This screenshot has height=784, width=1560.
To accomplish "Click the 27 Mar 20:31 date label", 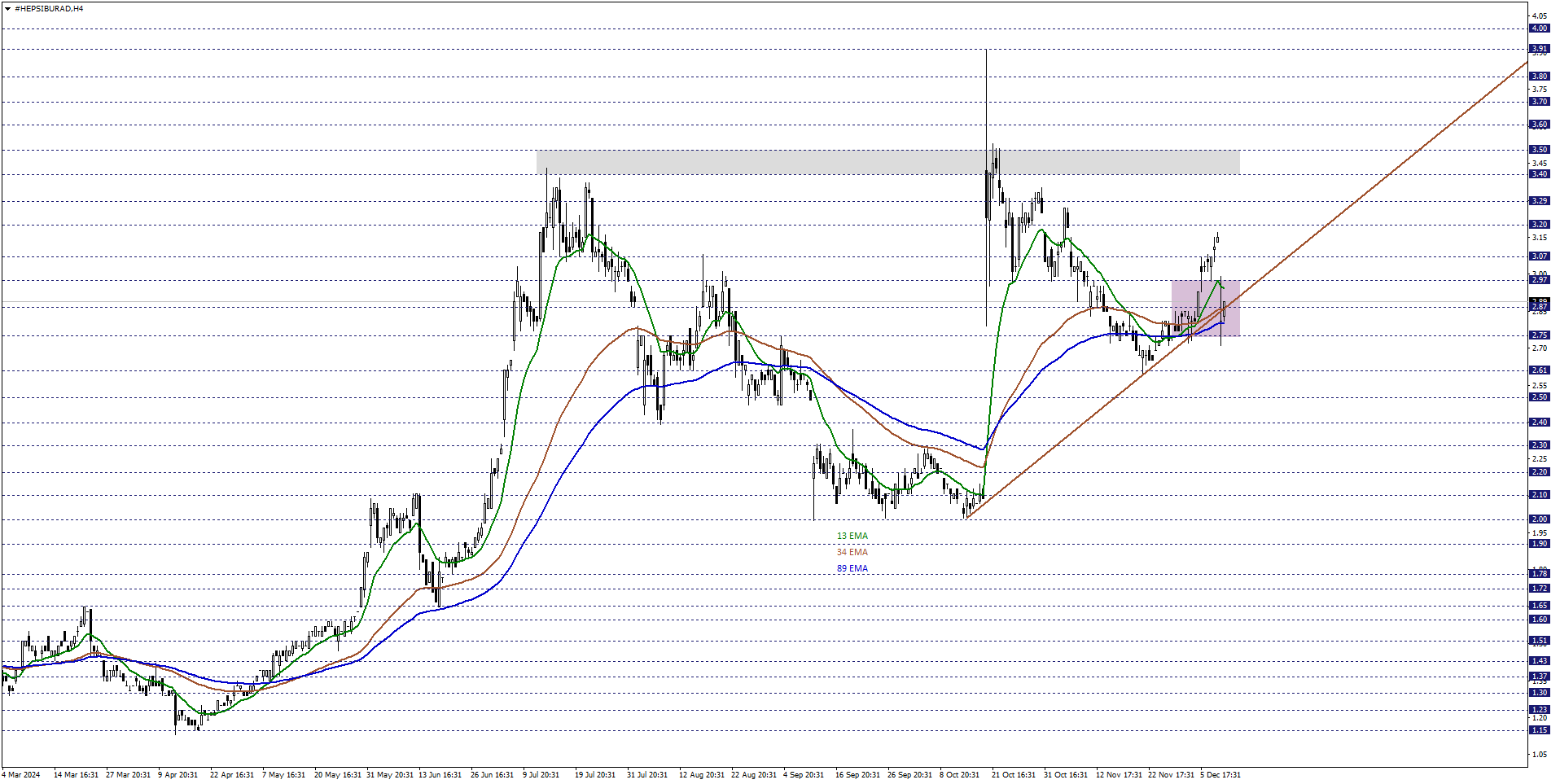I will 128,775.
